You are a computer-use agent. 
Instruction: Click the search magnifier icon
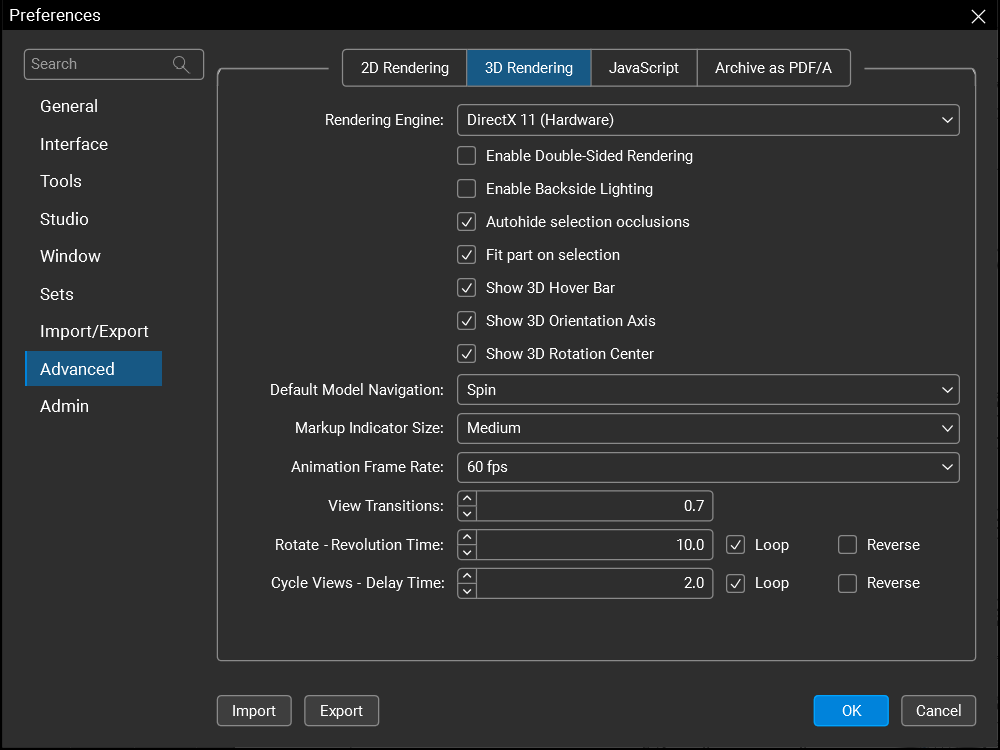[x=181, y=64]
